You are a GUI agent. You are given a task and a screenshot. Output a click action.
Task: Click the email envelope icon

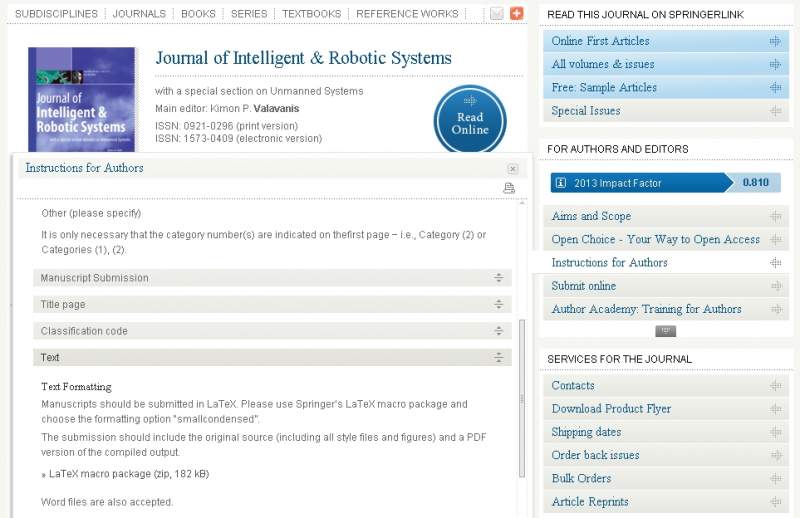(x=497, y=14)
